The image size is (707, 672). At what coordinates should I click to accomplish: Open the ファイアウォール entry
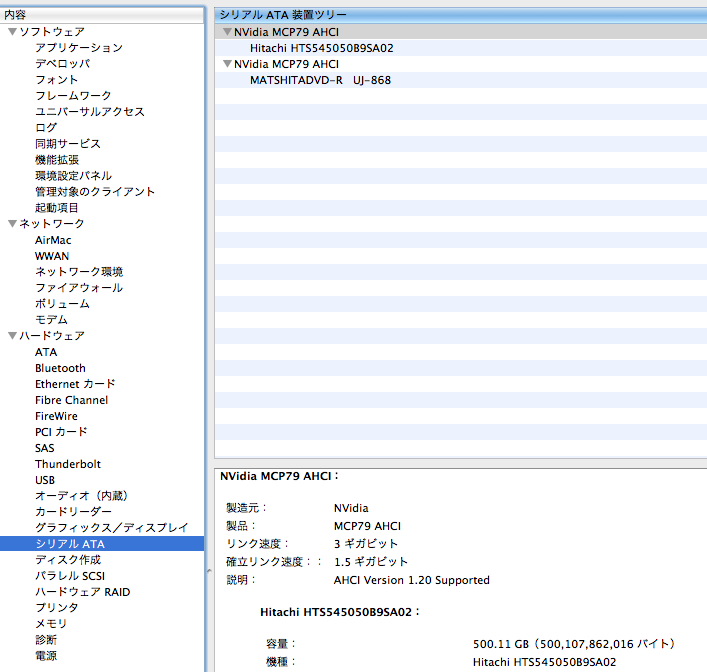79,288
